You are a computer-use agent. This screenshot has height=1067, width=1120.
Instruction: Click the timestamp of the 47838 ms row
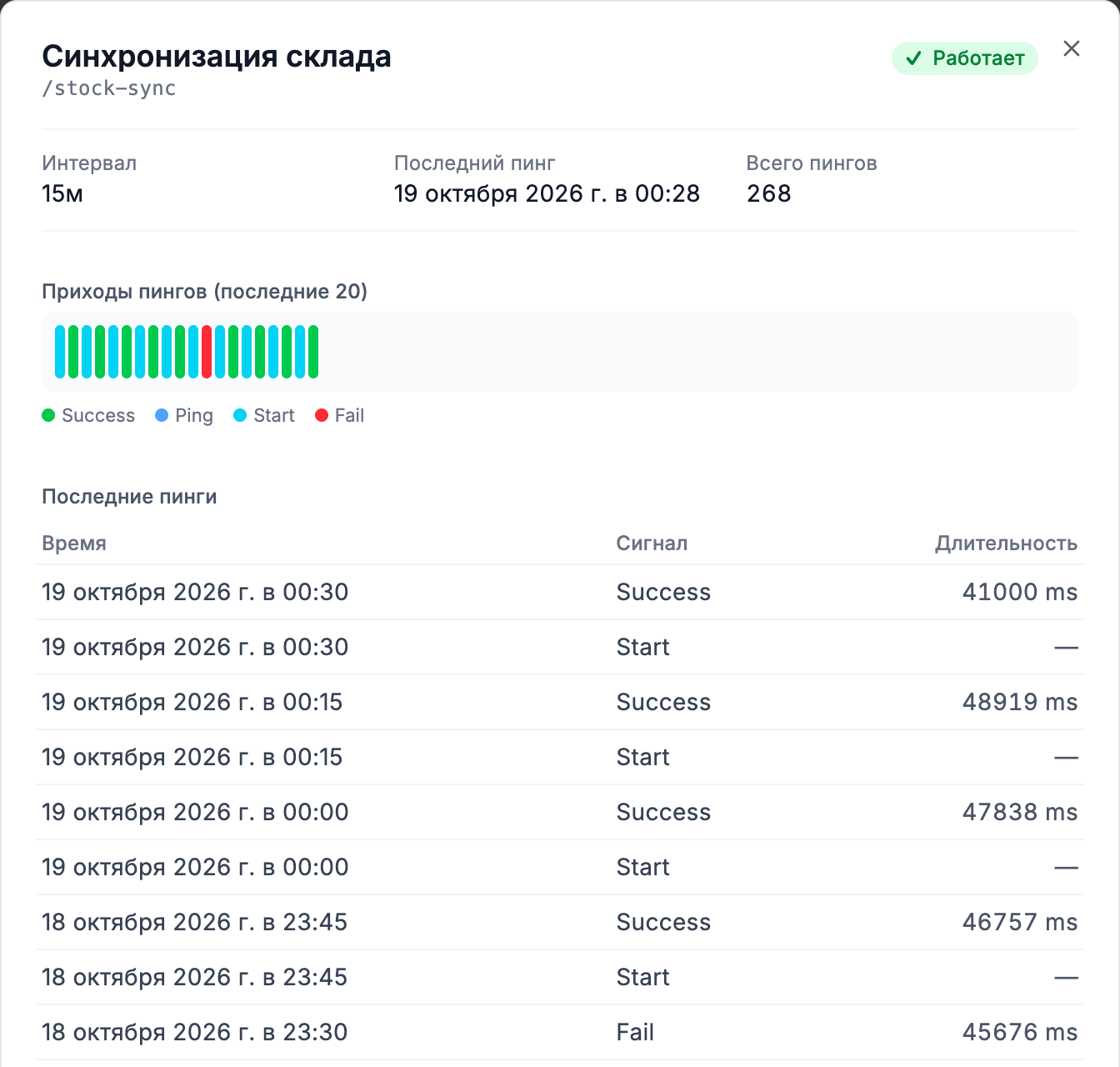tap(195, 812)
